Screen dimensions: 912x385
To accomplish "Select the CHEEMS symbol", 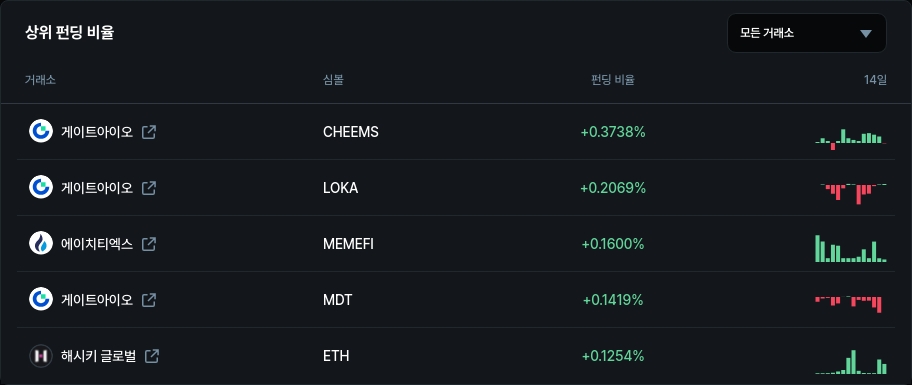I will point(351,132).
